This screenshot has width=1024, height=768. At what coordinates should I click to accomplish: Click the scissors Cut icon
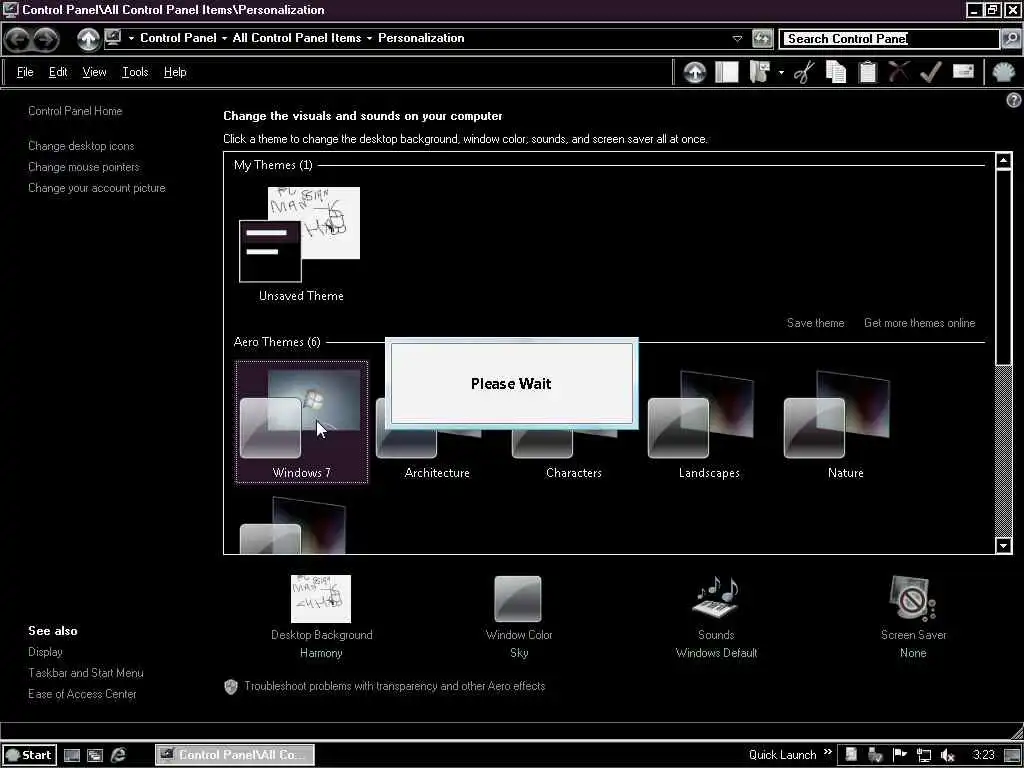click(804, 72)
